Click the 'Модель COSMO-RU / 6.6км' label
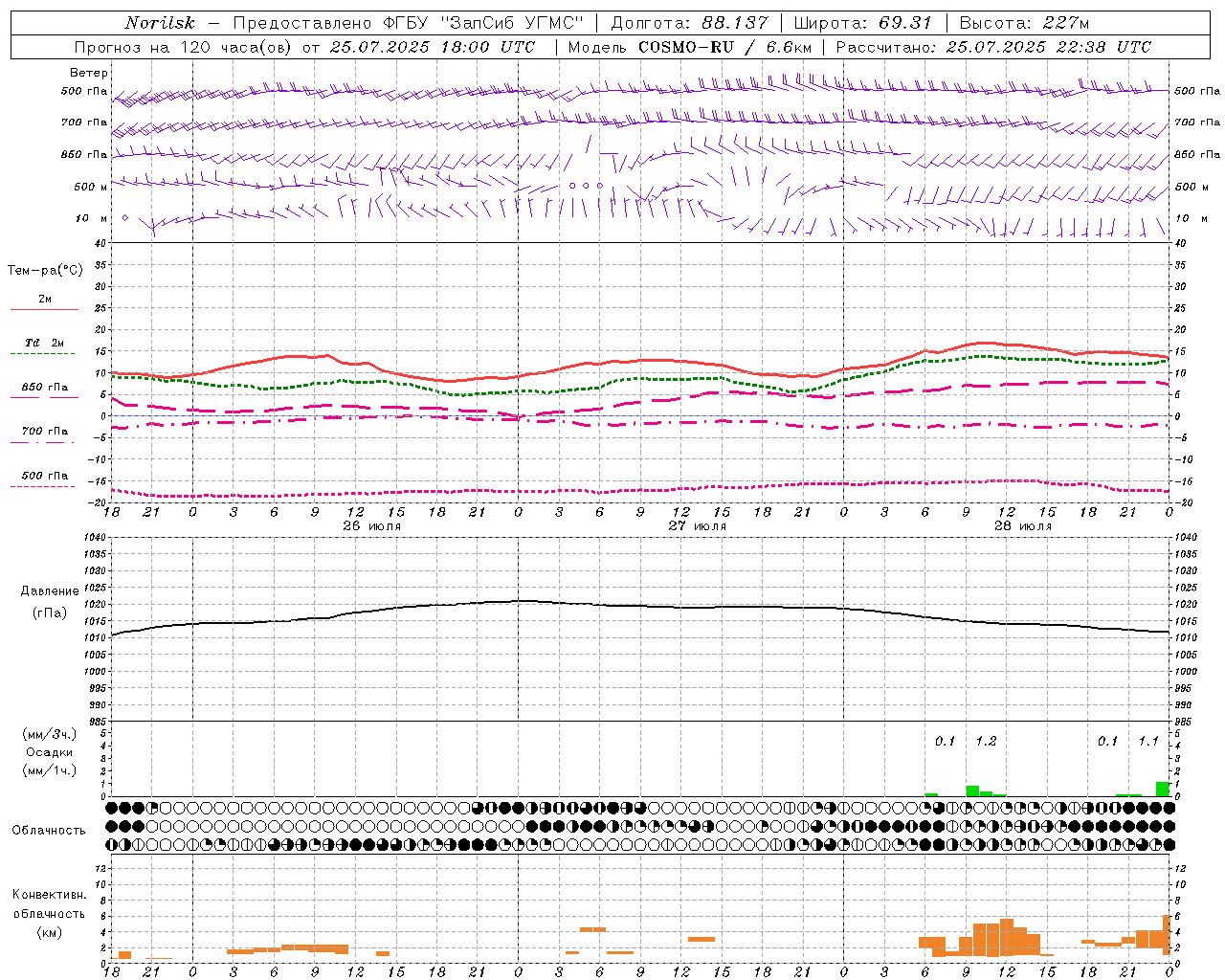The image size is (1225, 980). [x=690, y=47]
